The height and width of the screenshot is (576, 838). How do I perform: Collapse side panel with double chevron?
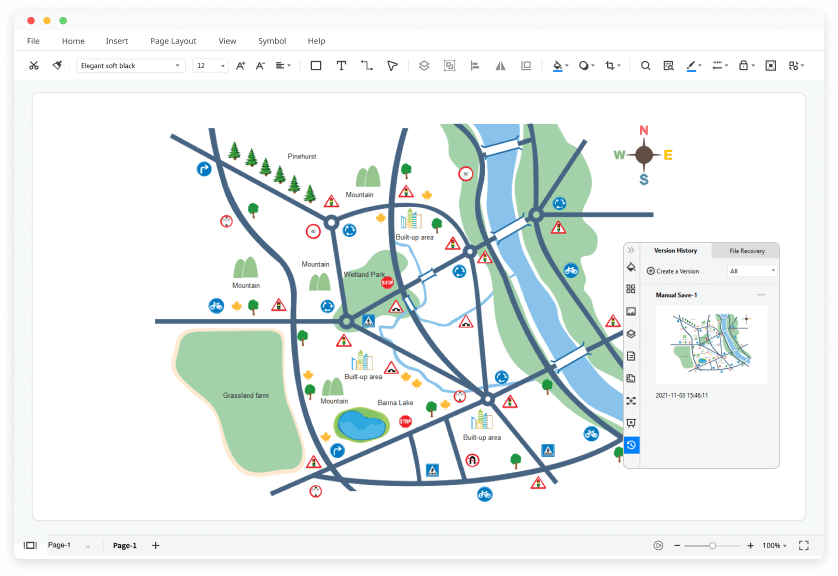pos(631,250)
